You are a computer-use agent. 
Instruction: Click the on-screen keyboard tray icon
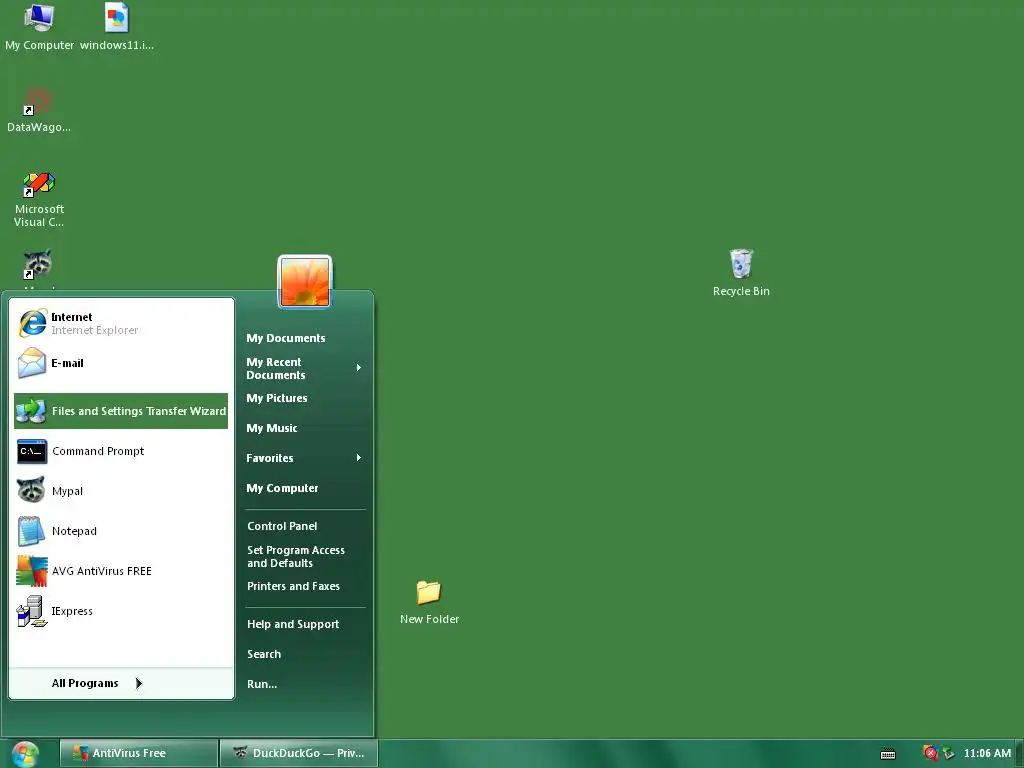(x=888, y=754)
